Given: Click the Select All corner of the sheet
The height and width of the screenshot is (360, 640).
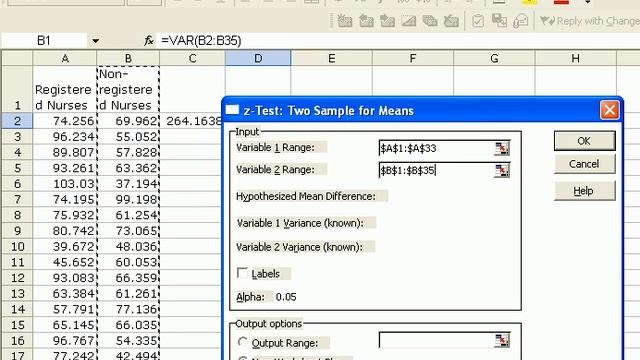Looking at the screenshot, I should [x=17, y=58].
